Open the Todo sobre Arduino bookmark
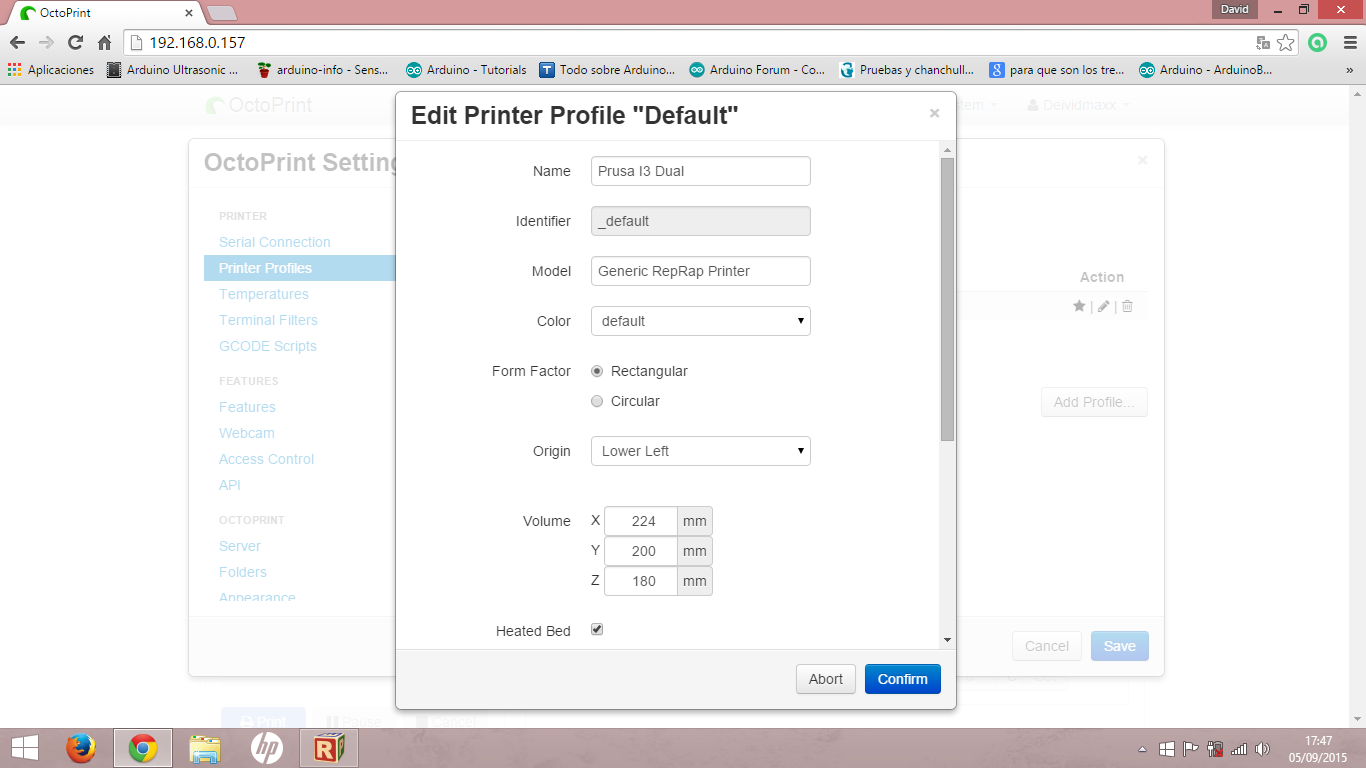The height and width of the screenshot is (768, 1366). (x=607, y=70)
